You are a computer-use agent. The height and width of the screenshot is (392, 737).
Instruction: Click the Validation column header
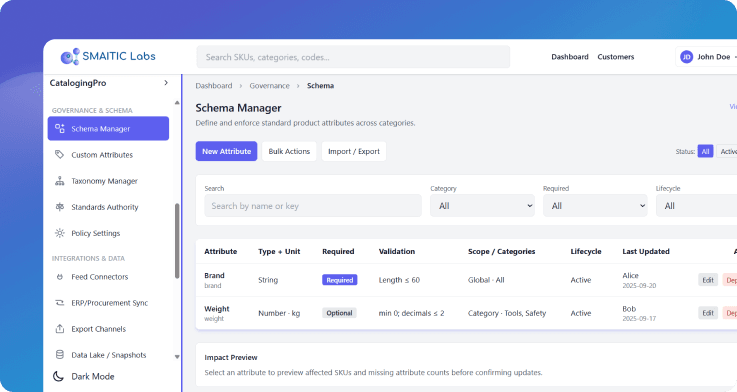click(397, 251)
